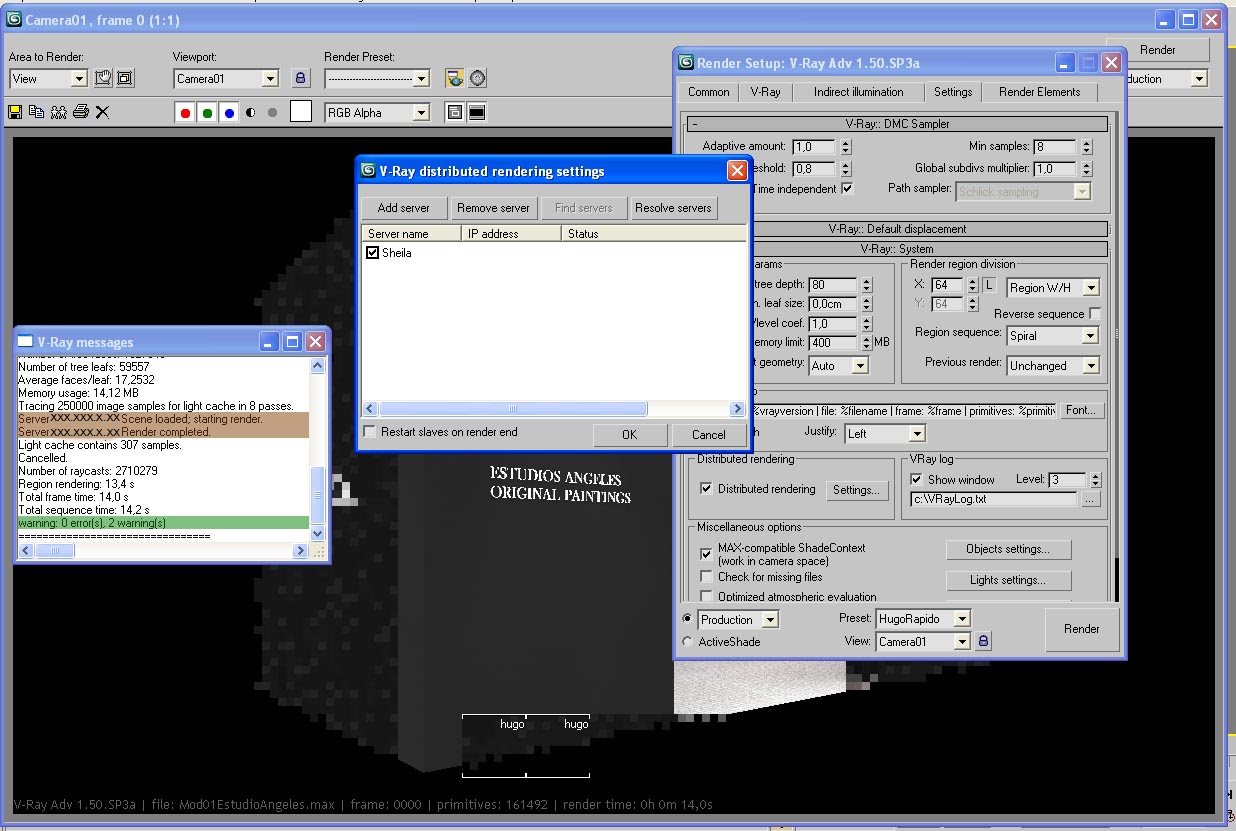Viewport: 1236px width, 831px height.
Task: Click the Resolve servers button
Action: (673, 208)
